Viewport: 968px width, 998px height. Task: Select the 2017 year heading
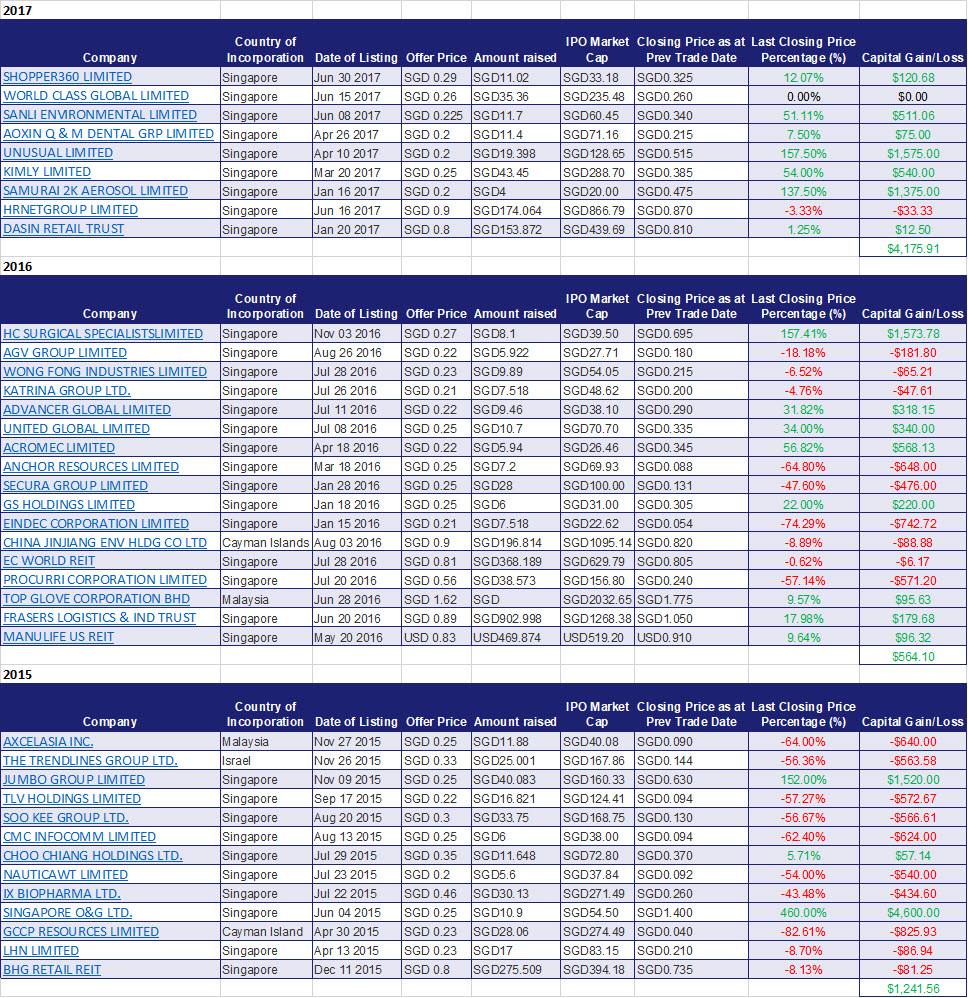click(17, 11)
